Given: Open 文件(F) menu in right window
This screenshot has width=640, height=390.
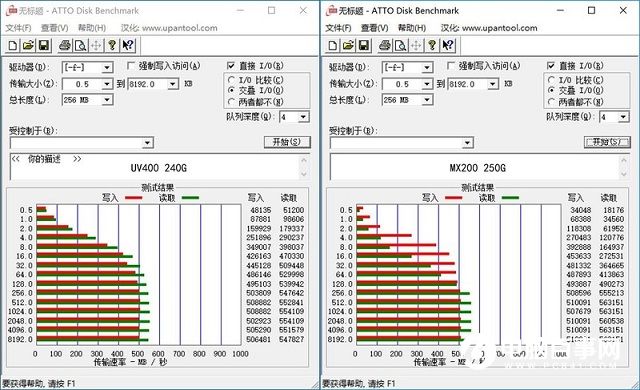Looking at the screenshot, I should coord(338,28).
